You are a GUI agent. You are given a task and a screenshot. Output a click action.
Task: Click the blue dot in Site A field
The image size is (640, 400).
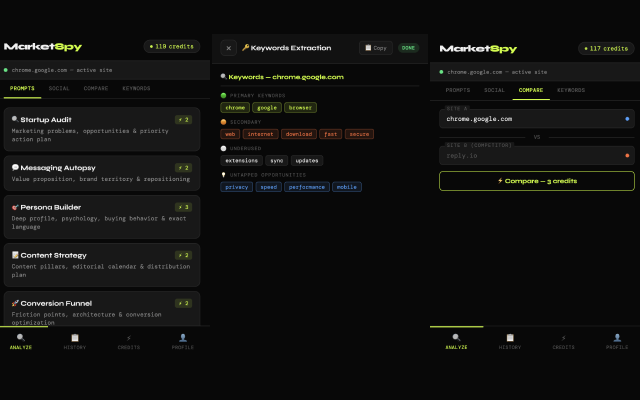pos(627,119)
